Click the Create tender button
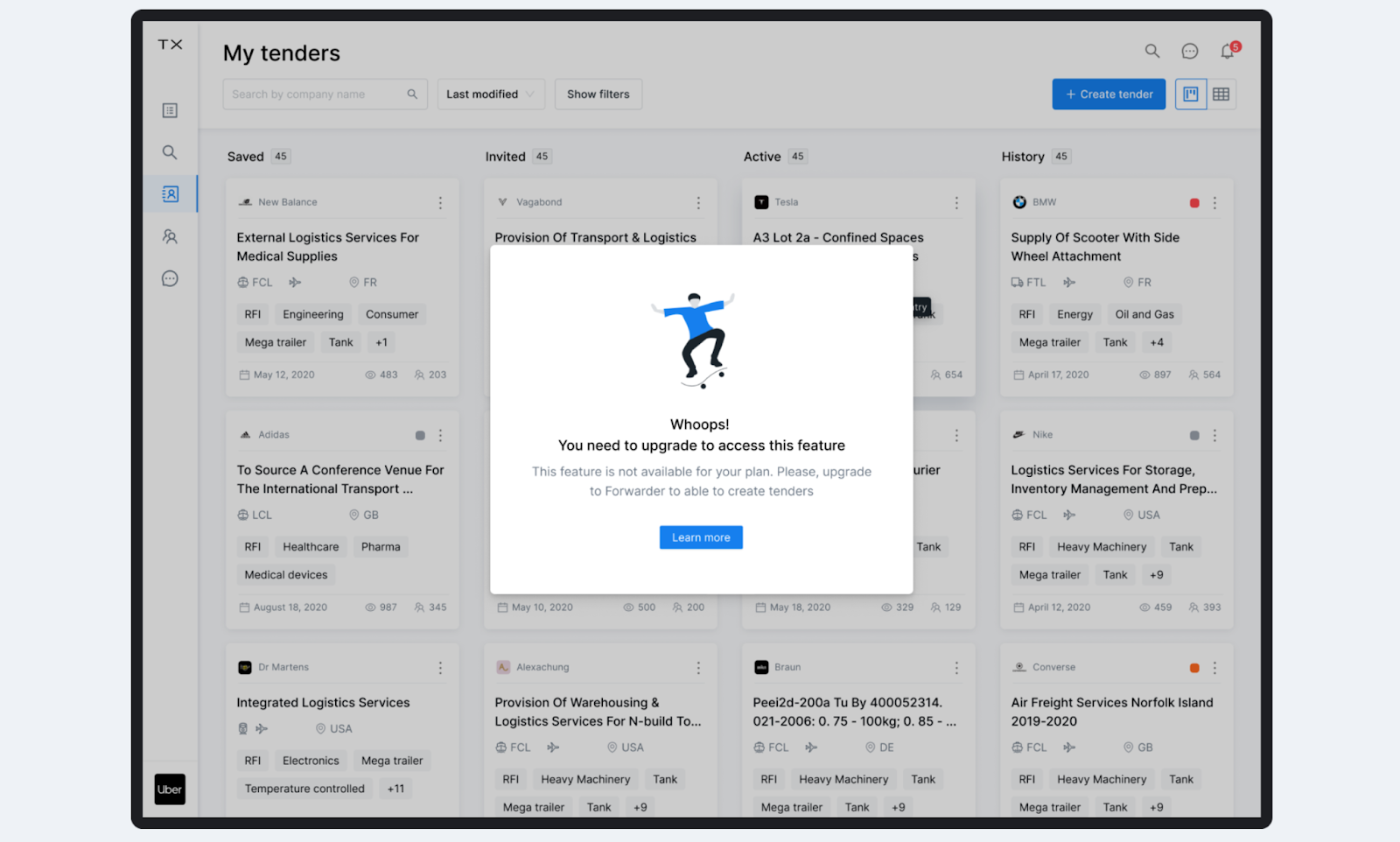This screenshot has height=842, width=1400. (x=1109, y=95)
